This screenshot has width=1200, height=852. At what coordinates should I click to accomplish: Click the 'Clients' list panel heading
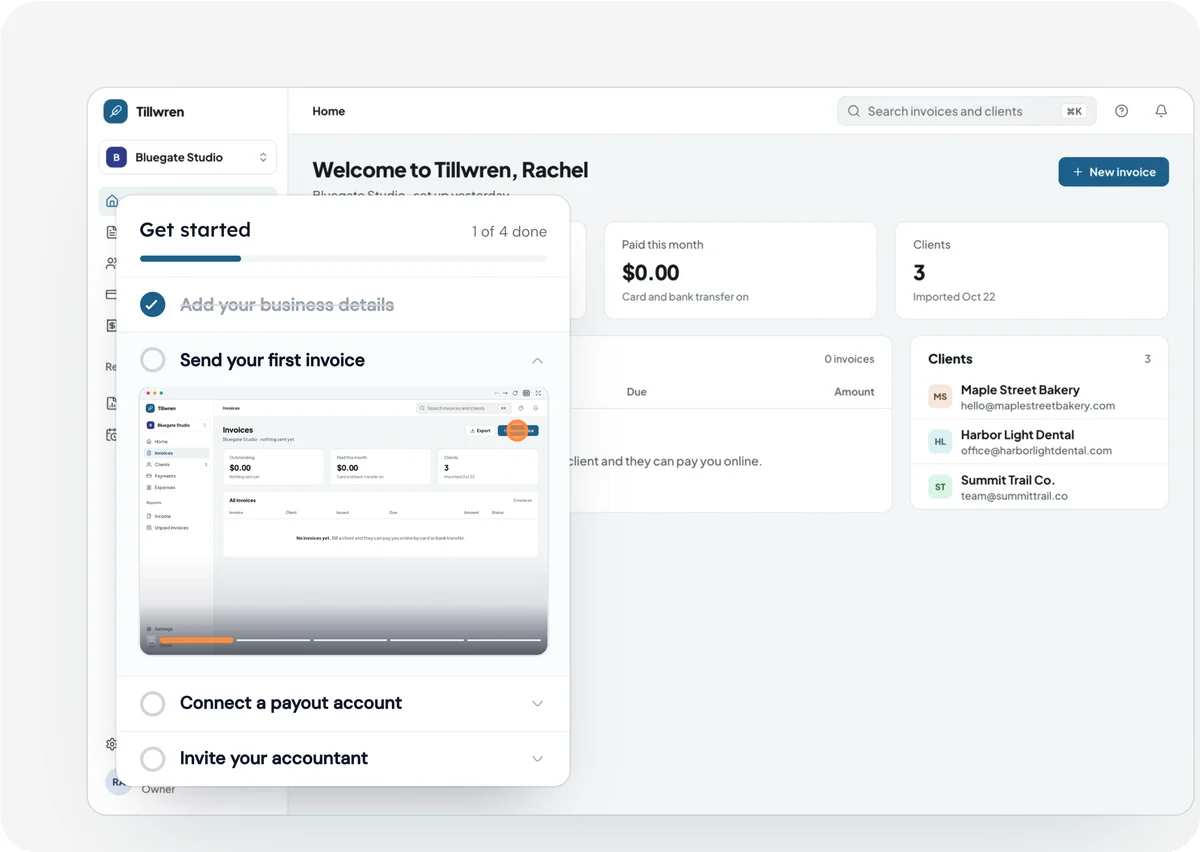click(x=950, y=359)
